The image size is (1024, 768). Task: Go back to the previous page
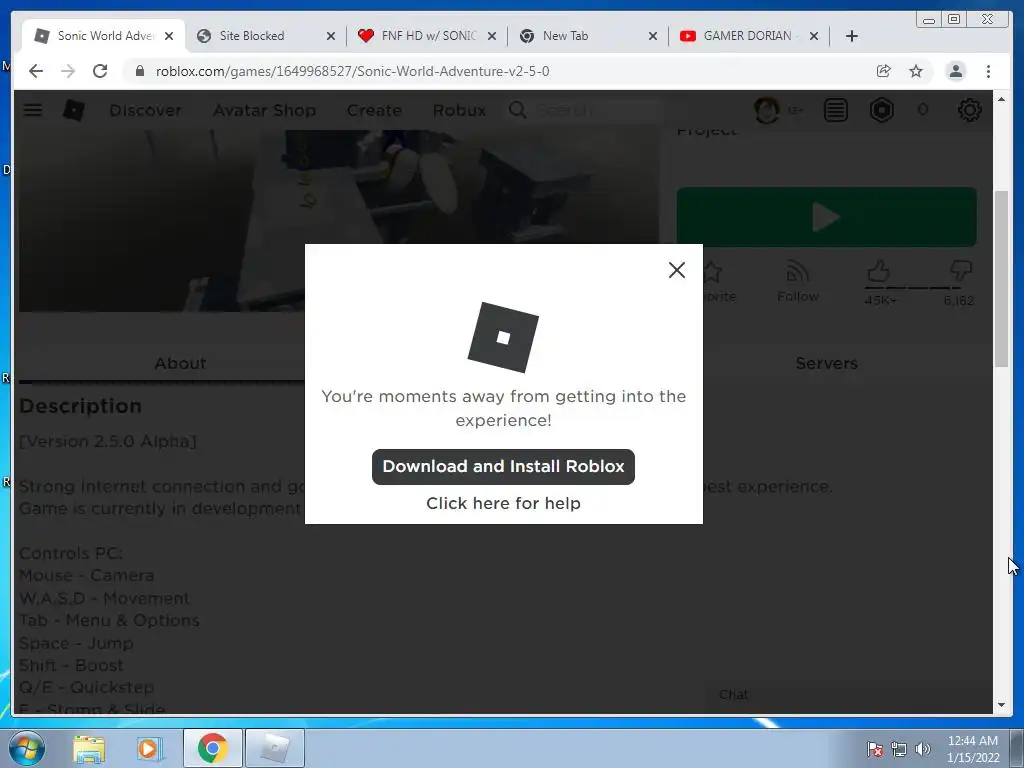tap(36, 71)
